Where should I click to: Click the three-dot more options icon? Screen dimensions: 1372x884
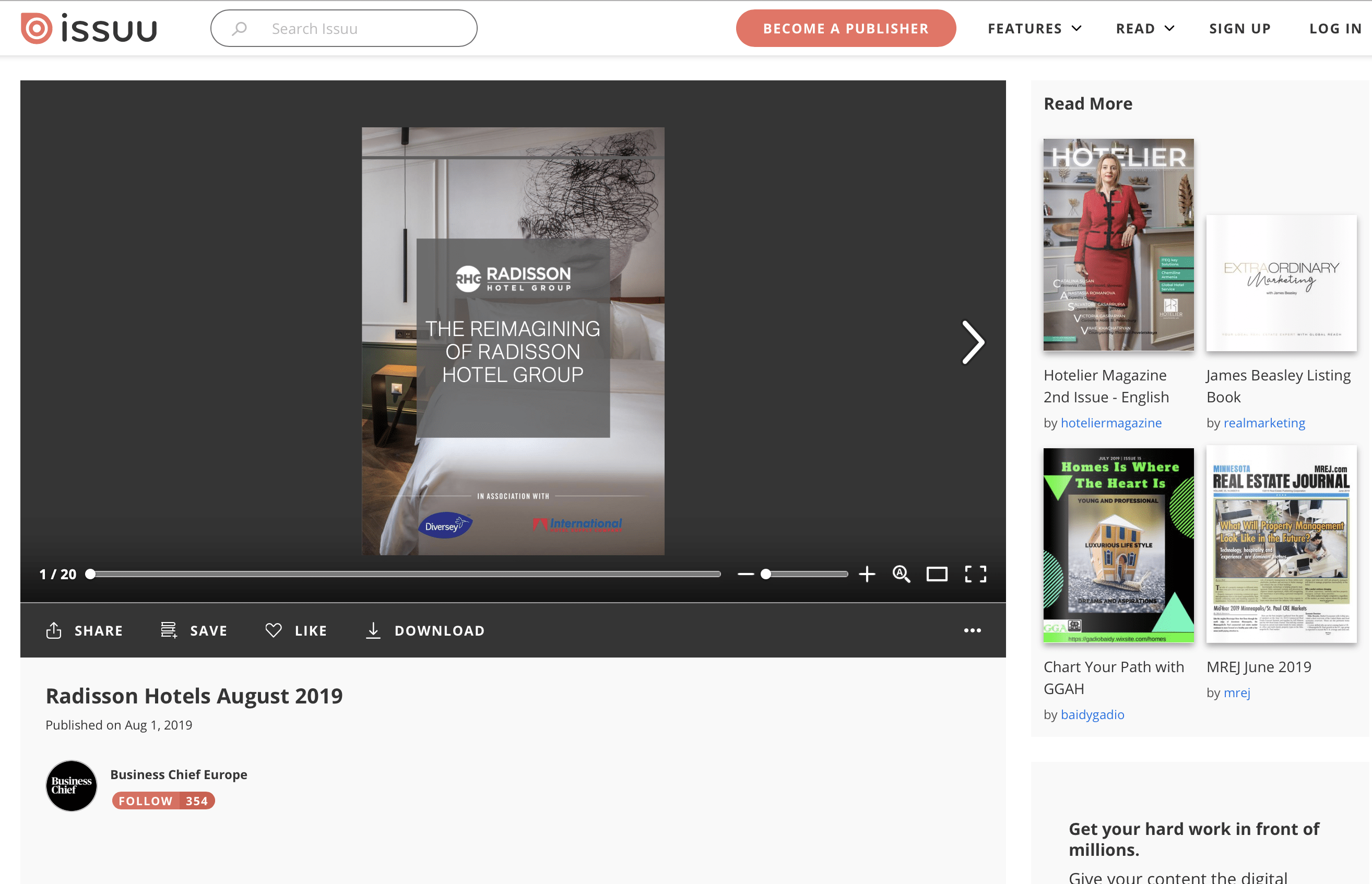click(x=973, y=630)
